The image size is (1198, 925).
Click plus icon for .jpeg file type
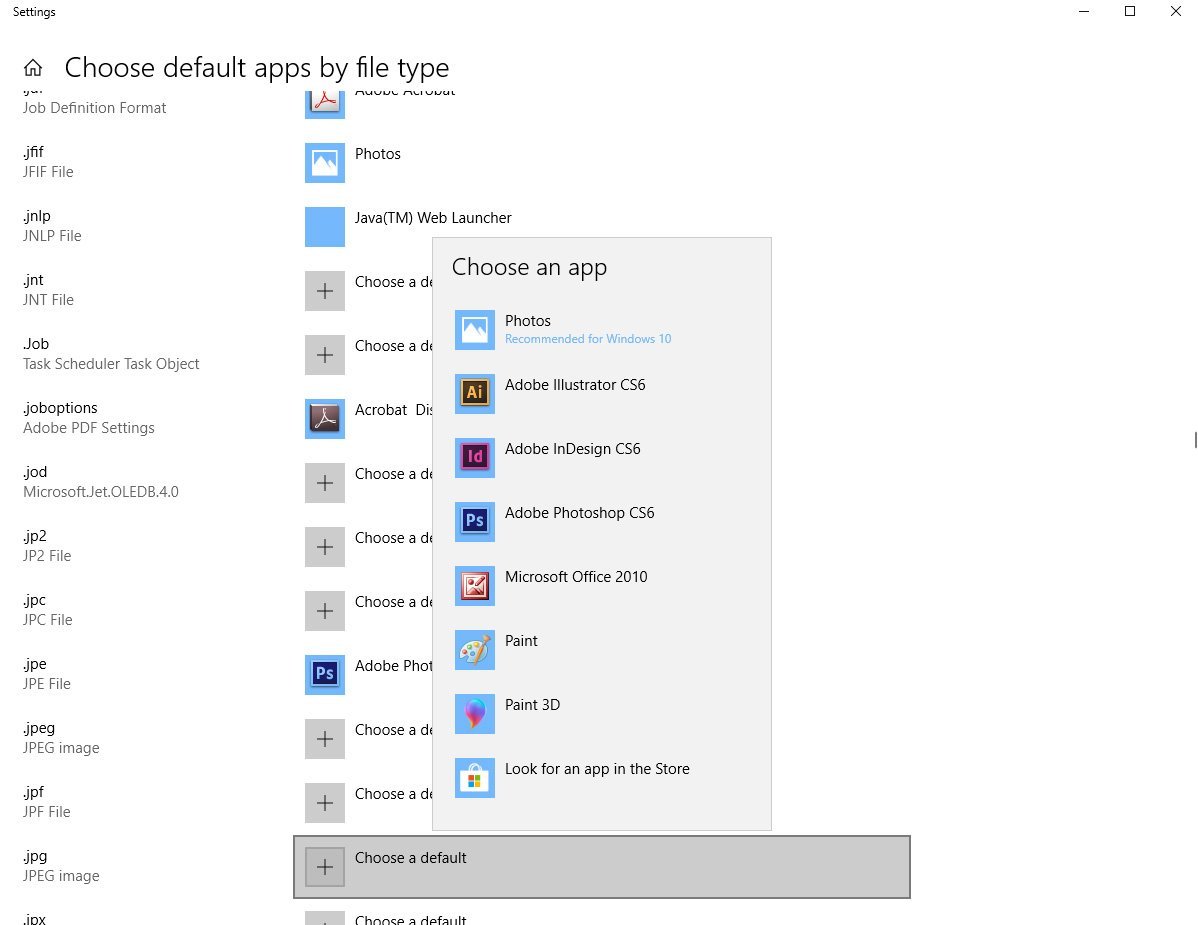(325, 739)
